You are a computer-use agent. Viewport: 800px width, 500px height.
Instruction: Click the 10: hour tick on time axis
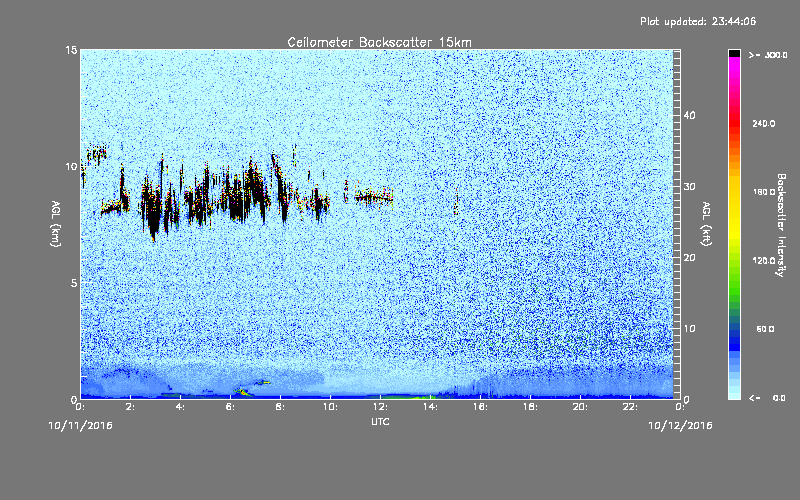[330, 407]
